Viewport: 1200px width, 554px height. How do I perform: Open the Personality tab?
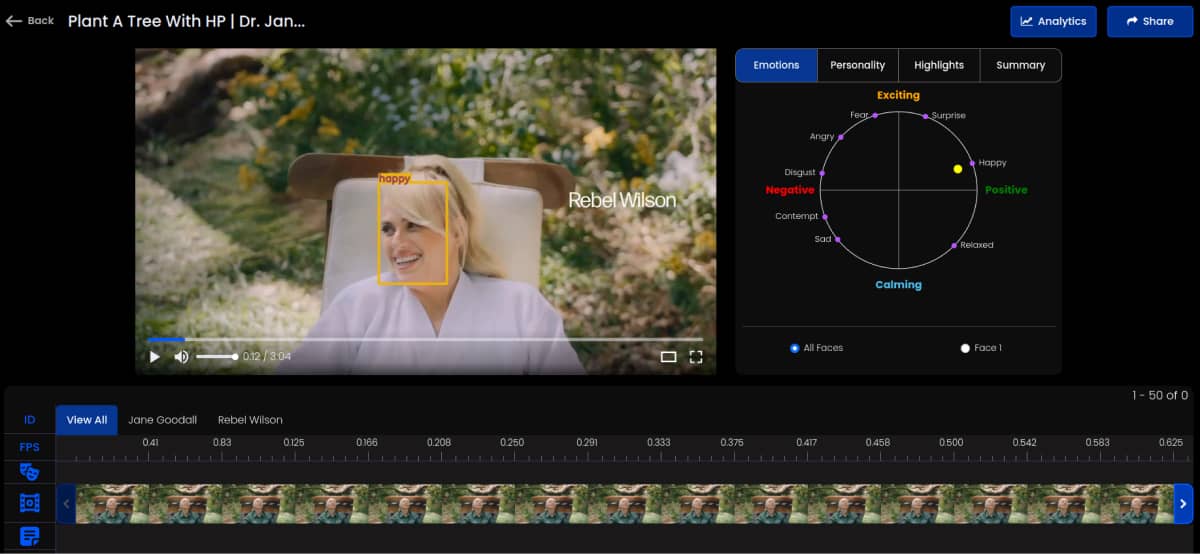coord(858,65)
